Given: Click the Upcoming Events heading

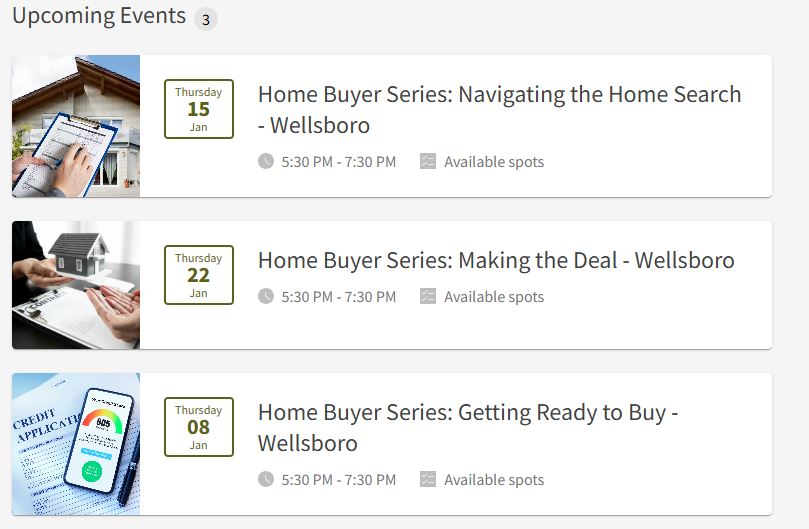Looking at the screenshot, I should (99, 16).
